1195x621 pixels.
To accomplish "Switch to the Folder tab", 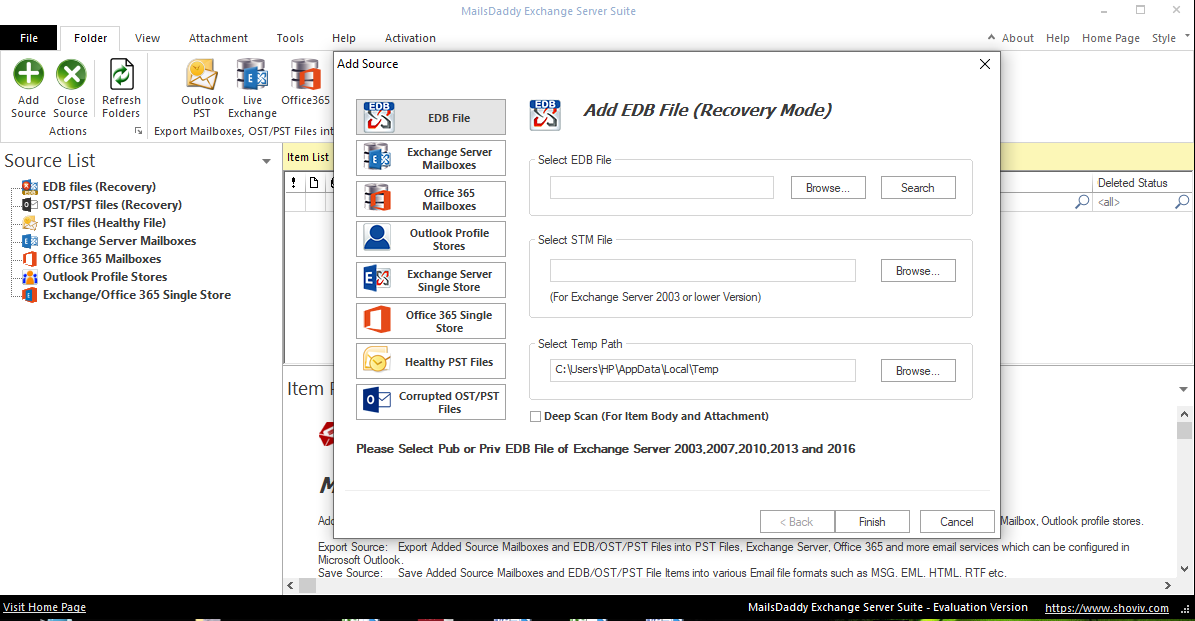I will (90, 38).
